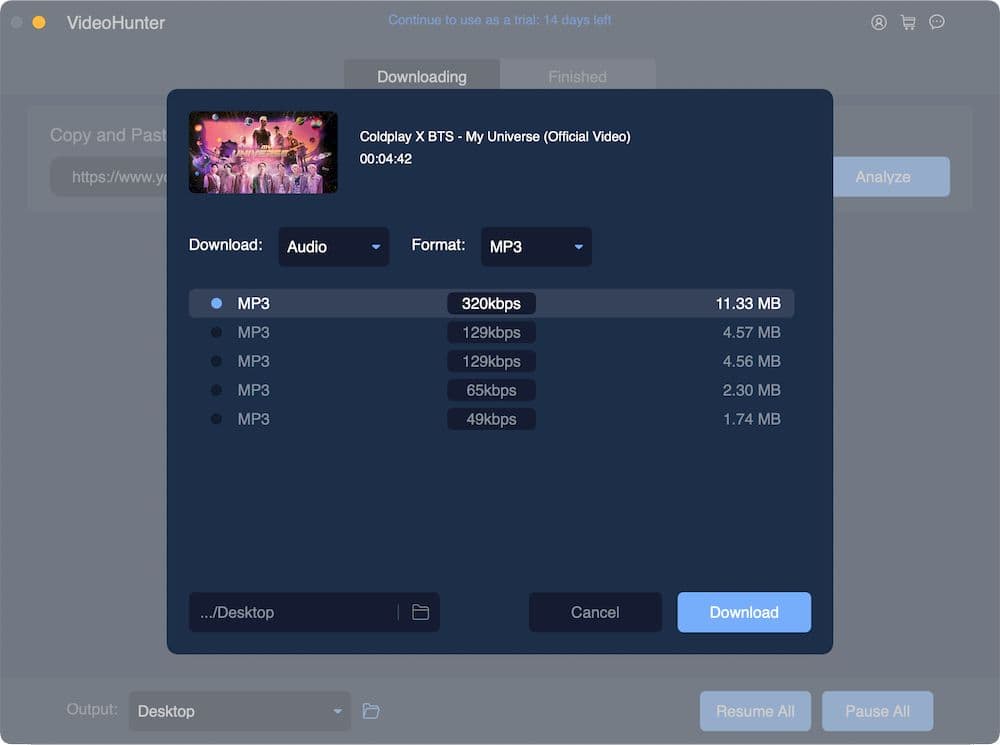Click the URL input field
This screenshot has height=745, width=1000.
click(x=108, y=177)
